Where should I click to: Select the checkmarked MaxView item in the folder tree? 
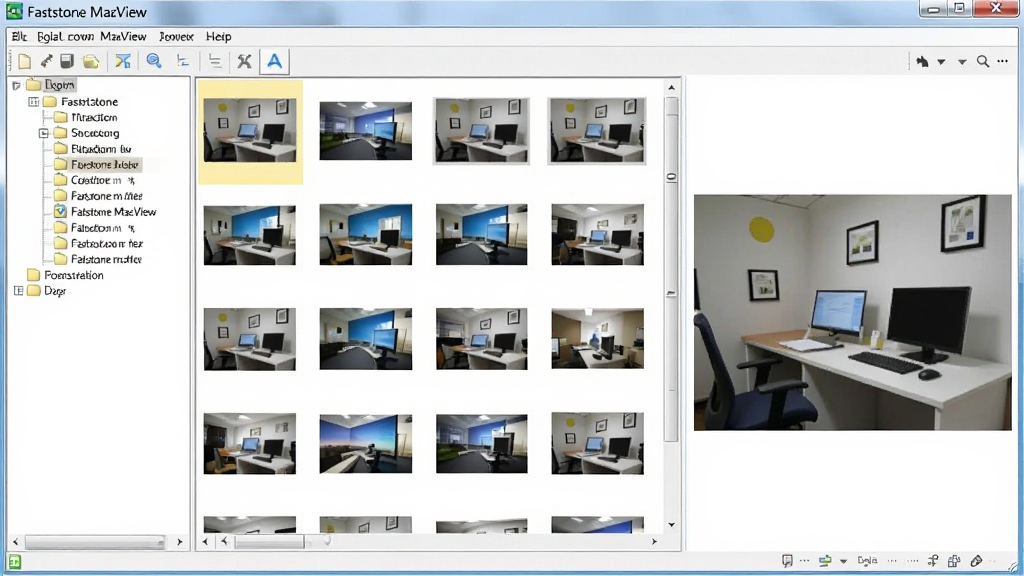[x=114, y=212]
